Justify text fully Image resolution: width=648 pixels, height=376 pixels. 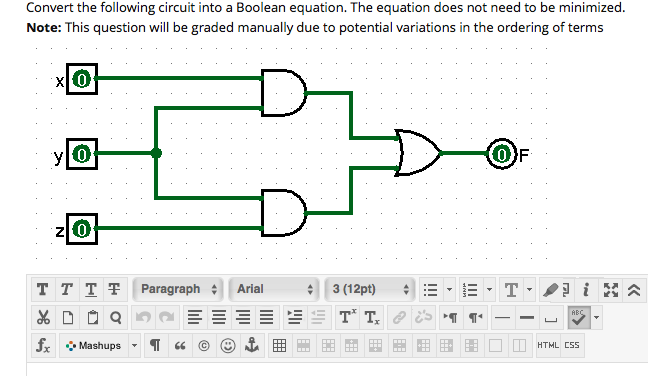pyautogui.click(x=267, y=318)
